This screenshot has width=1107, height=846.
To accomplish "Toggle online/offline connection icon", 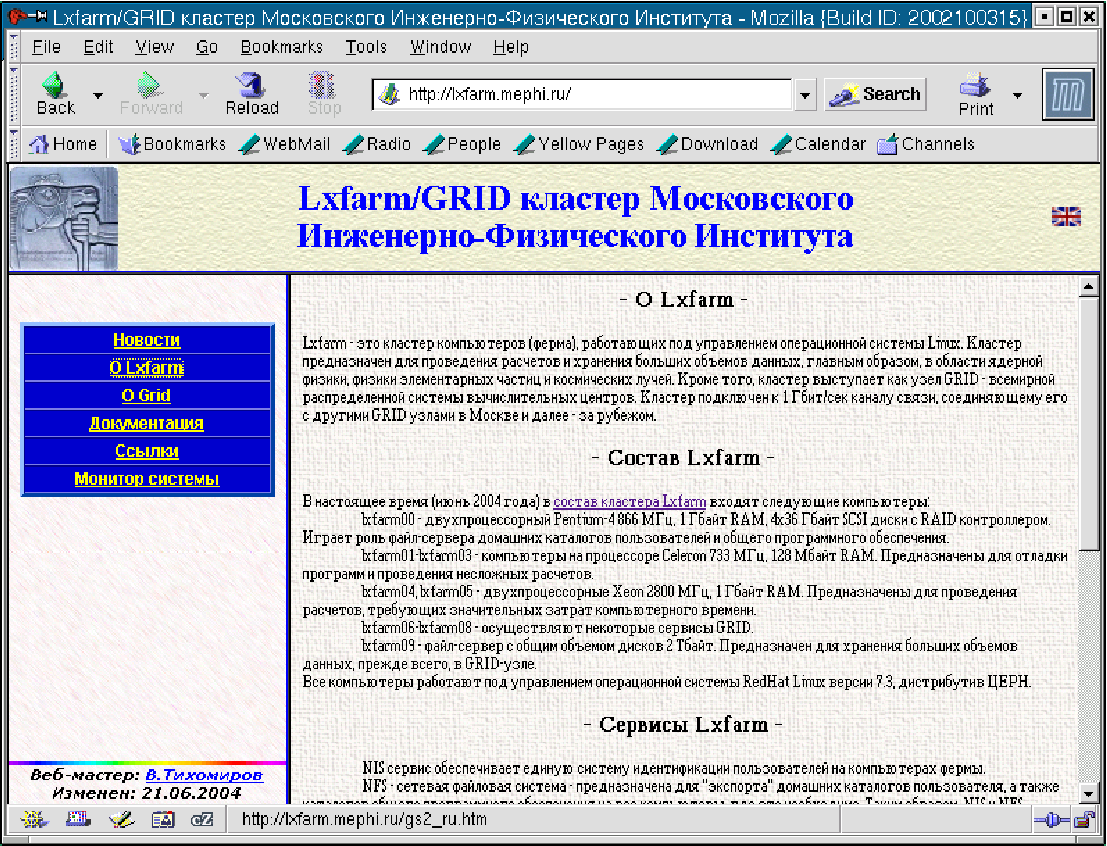I will click(x=1051, y=820).
